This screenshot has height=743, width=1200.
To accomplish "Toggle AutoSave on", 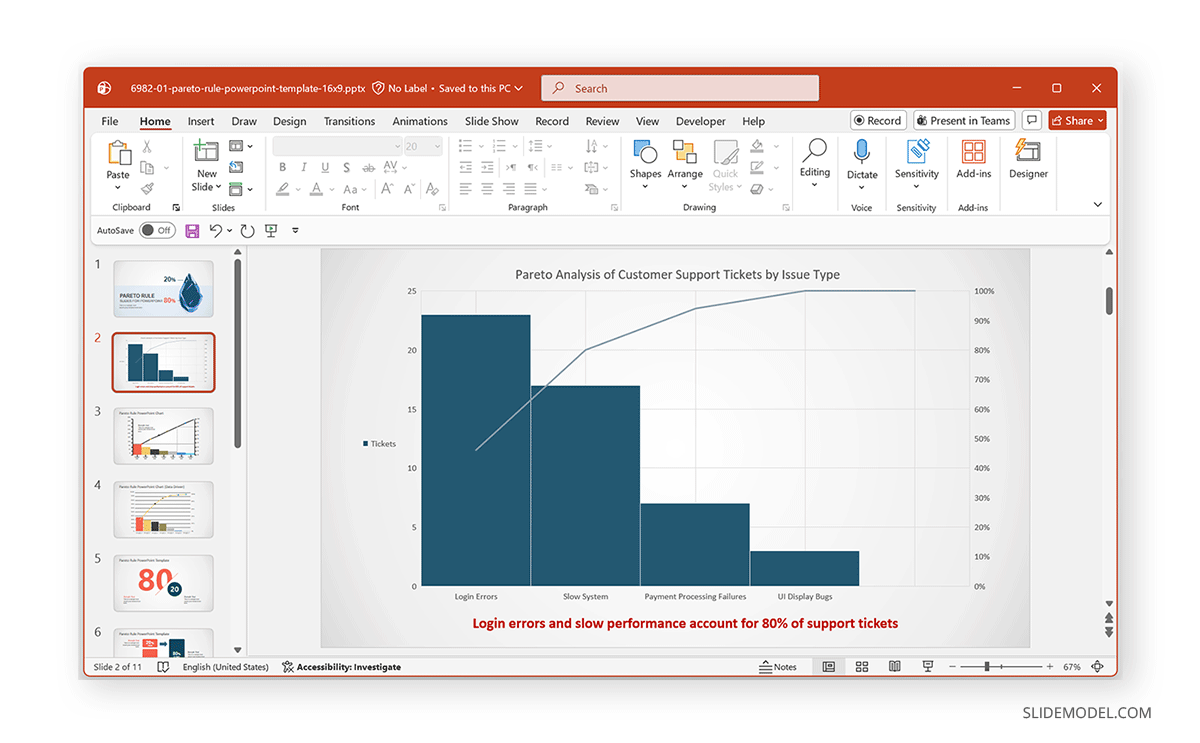I will pyautogui.click(x=157, y=230).
